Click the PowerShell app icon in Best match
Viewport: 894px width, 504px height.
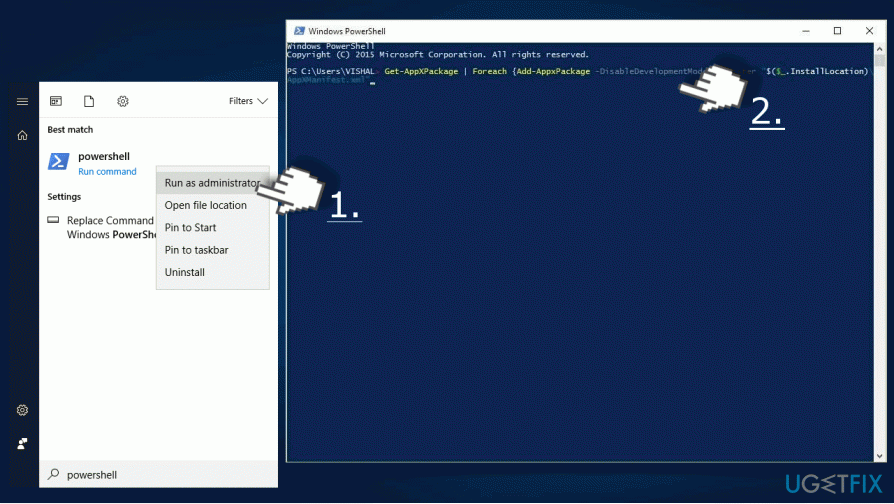[58, 161]
